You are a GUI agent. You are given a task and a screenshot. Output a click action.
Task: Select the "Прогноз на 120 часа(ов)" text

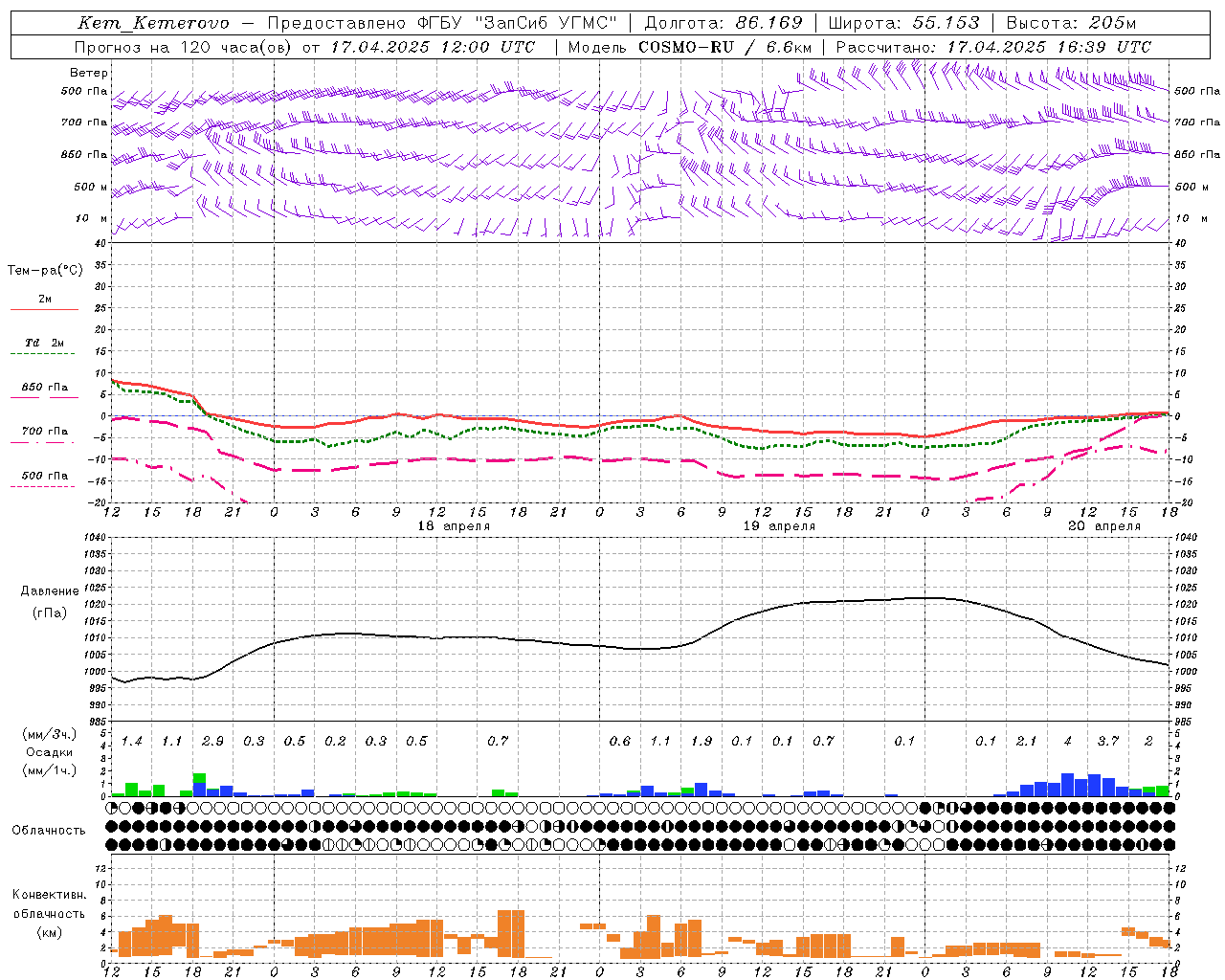click(x=183, y=47)
